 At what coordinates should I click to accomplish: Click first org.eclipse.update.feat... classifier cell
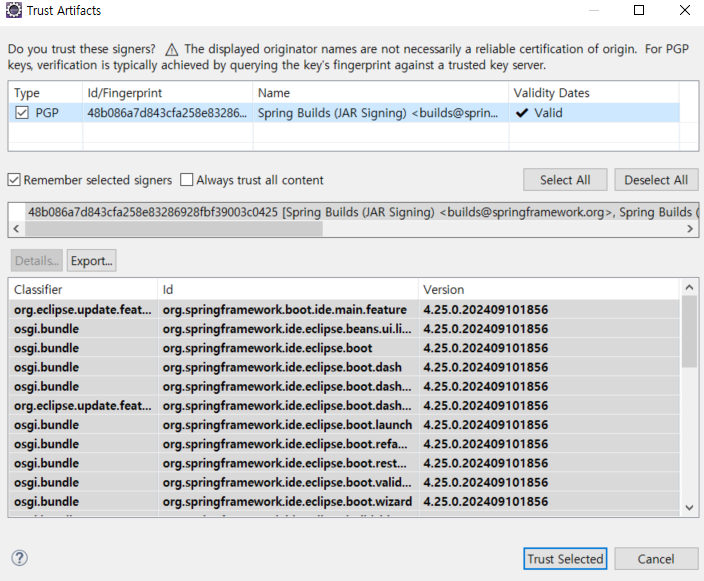[x=83, y=309]
